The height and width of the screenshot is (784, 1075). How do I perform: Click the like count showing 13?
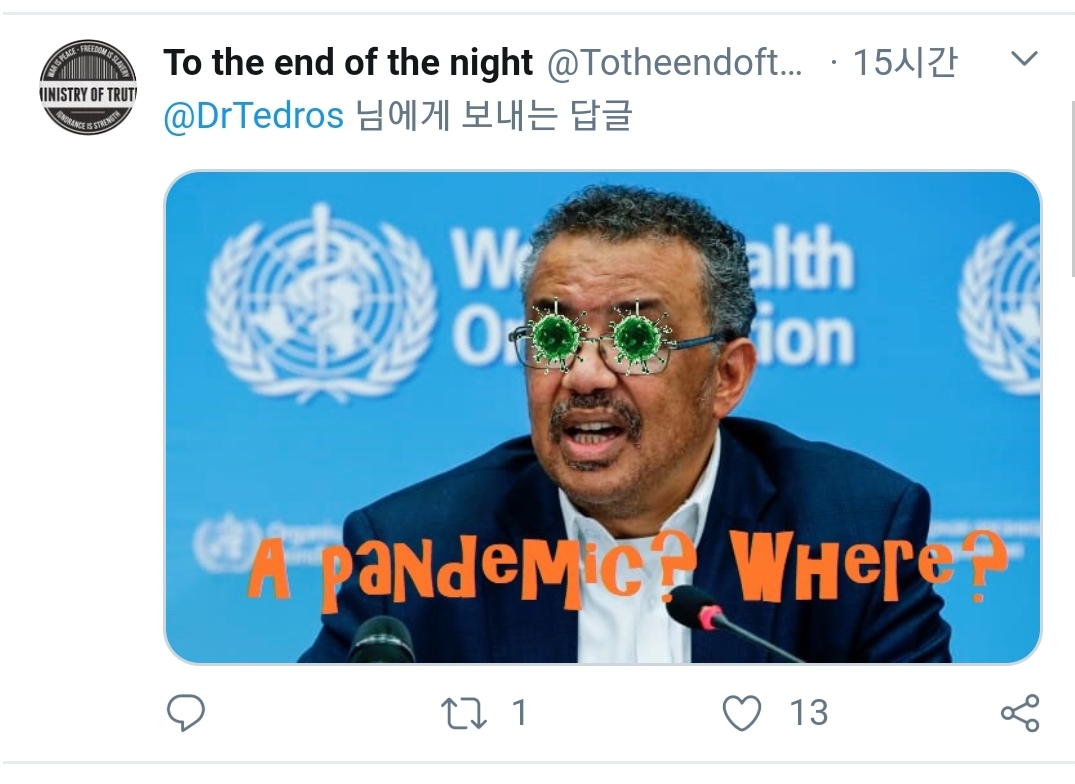pos(809,713)
